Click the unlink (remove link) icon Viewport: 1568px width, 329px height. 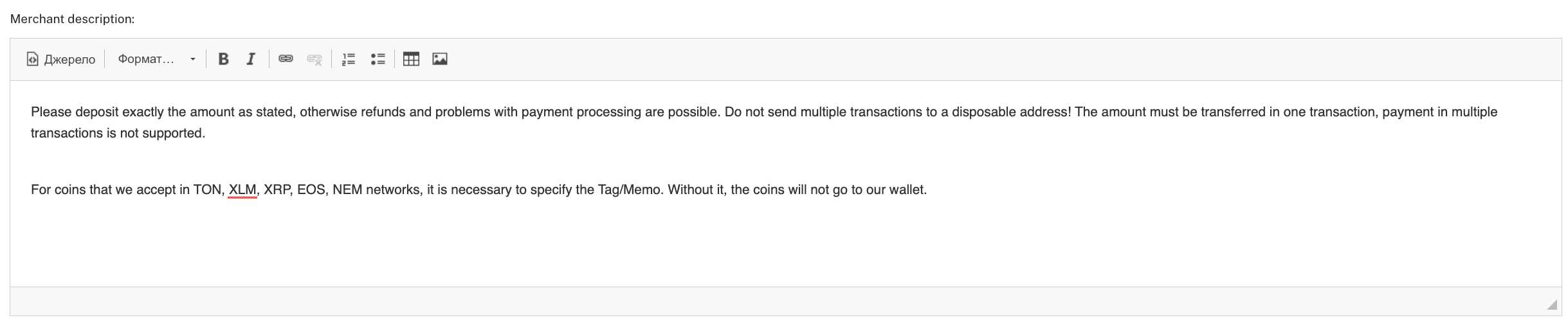[x=314, y=59]
